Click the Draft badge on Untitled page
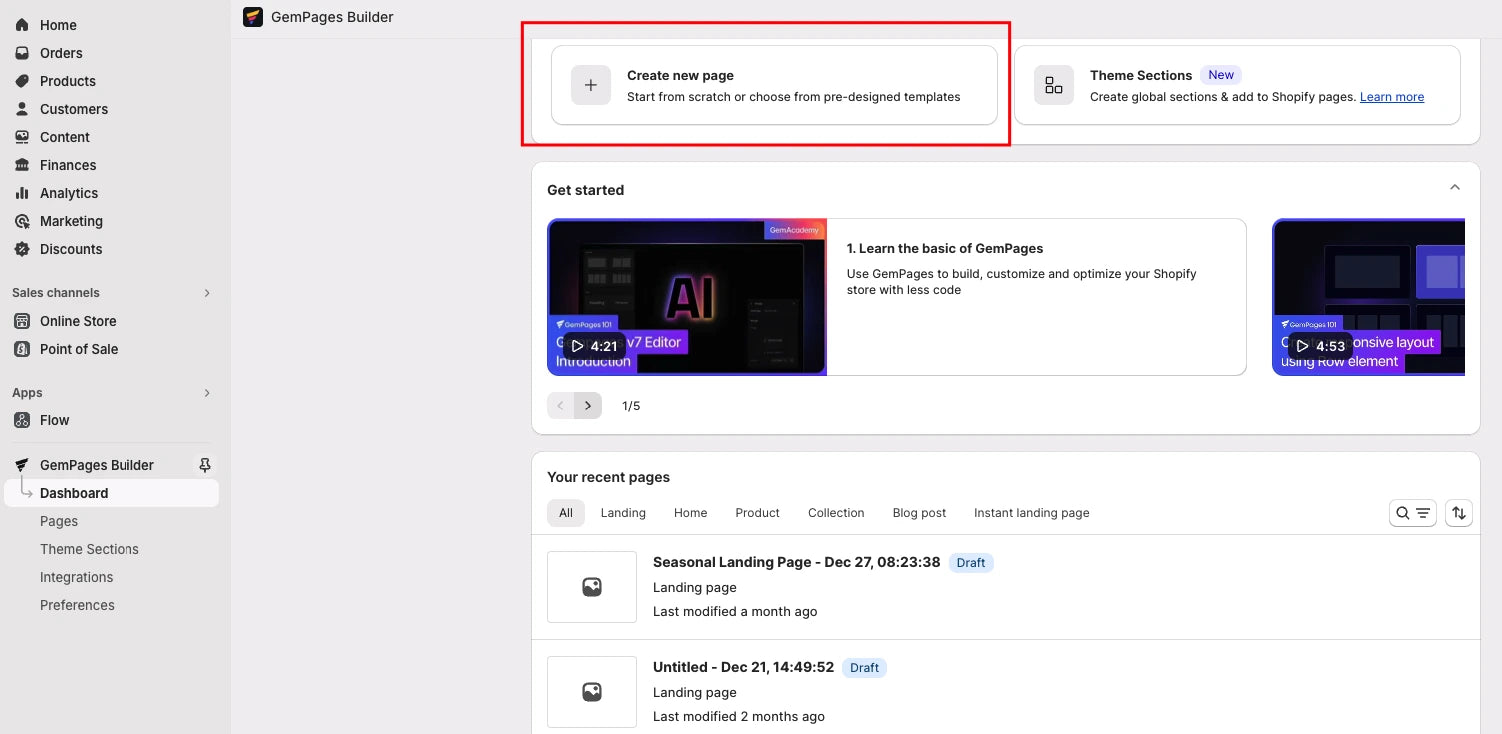Image resolution: width=1502 pixels, height=734 pixels. (864, 668)
